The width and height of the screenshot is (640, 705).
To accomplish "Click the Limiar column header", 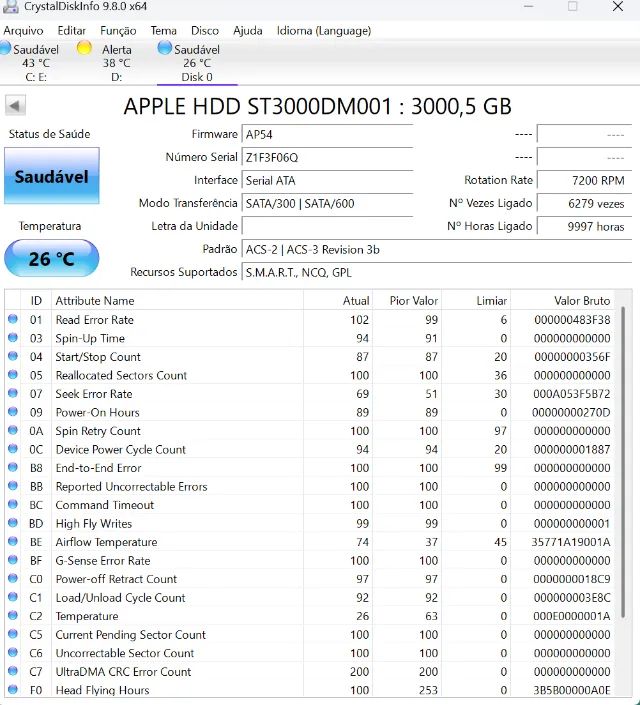I will tap(476, 300).
